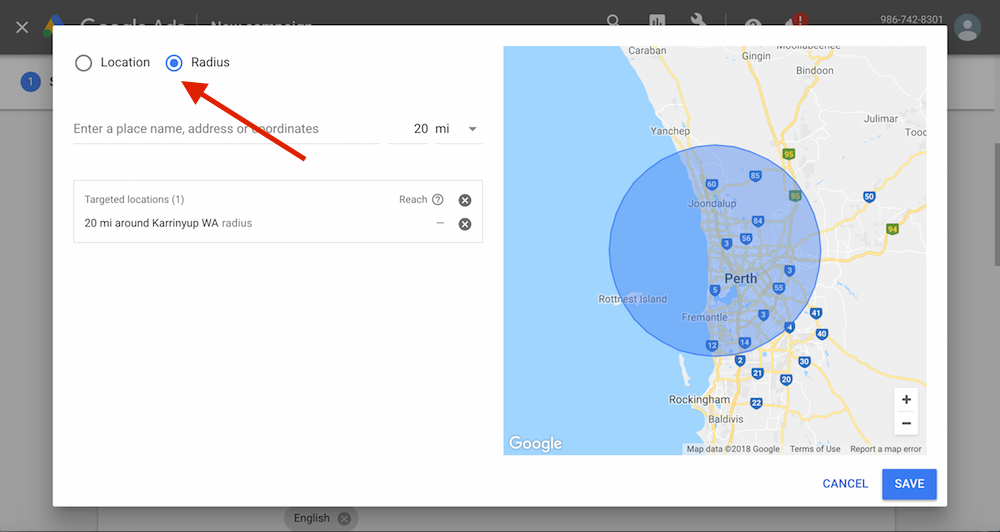The height and width of the screenshot is (532, 1000).
Task: Click the Gingin label on the map
Action: [756, 56]
